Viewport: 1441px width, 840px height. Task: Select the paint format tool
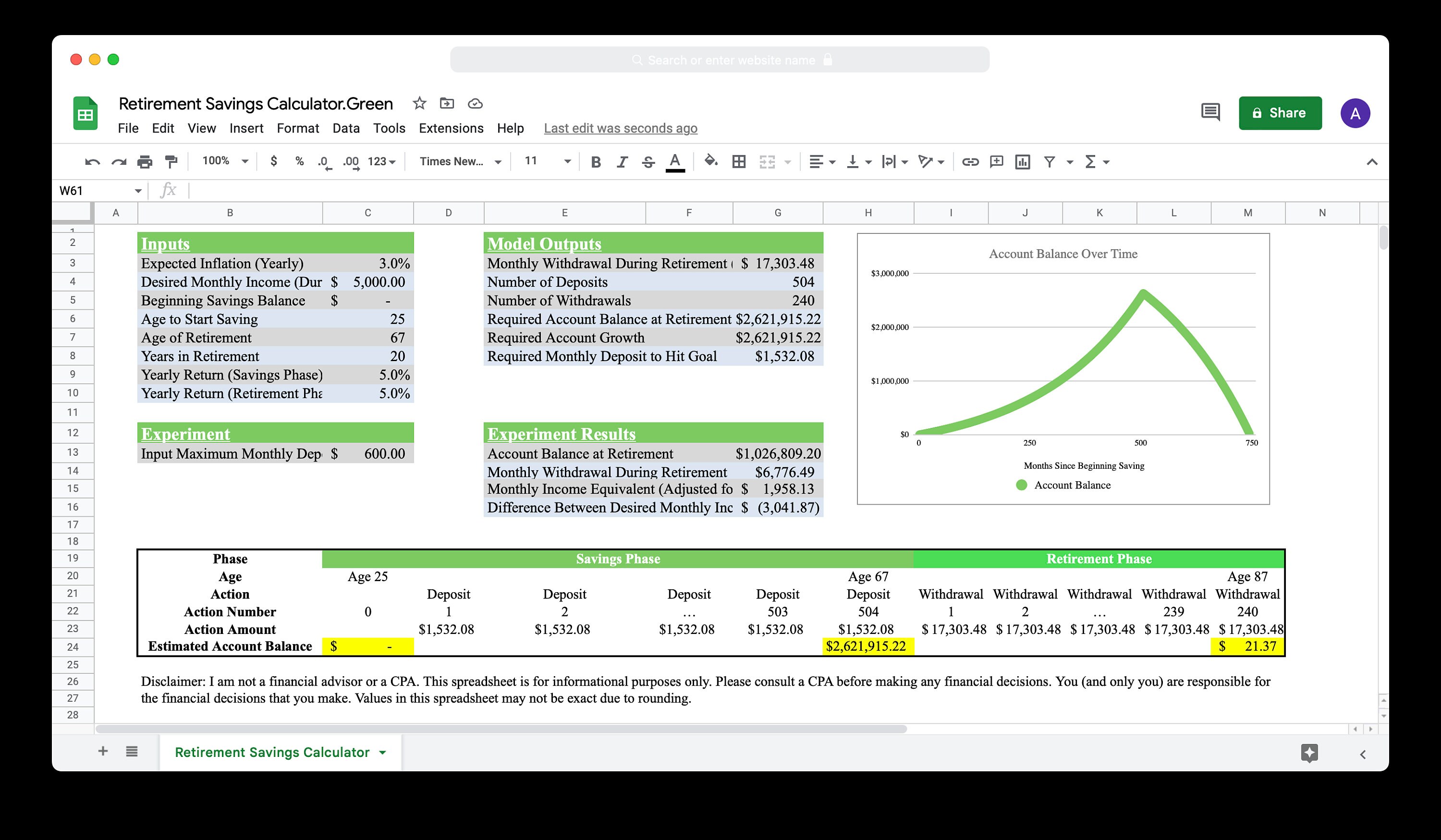(x=172, y=162)
